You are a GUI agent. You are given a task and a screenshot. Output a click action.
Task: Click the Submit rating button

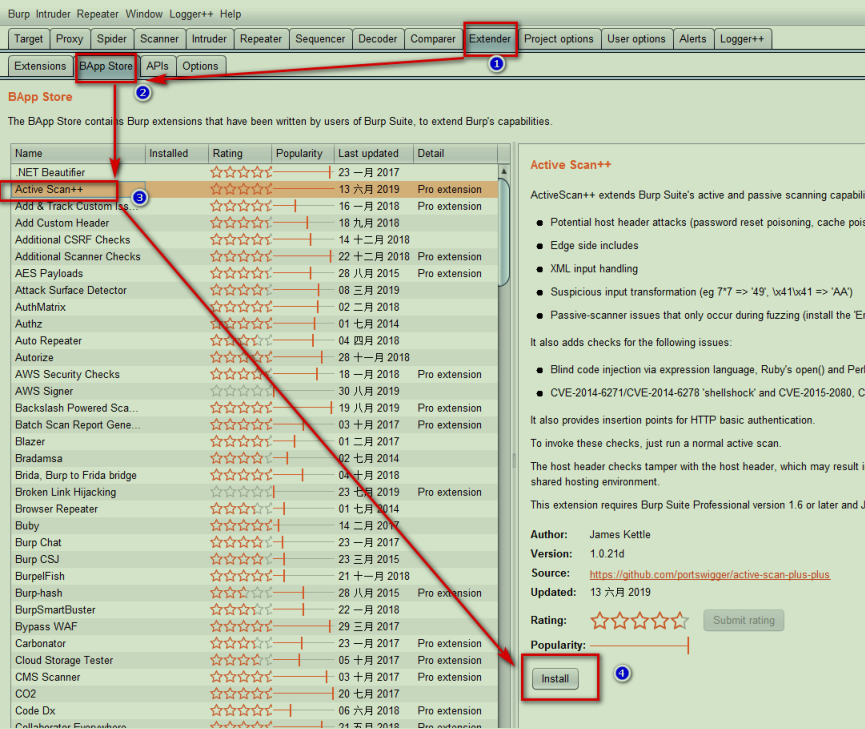click(x=744, y=620)
